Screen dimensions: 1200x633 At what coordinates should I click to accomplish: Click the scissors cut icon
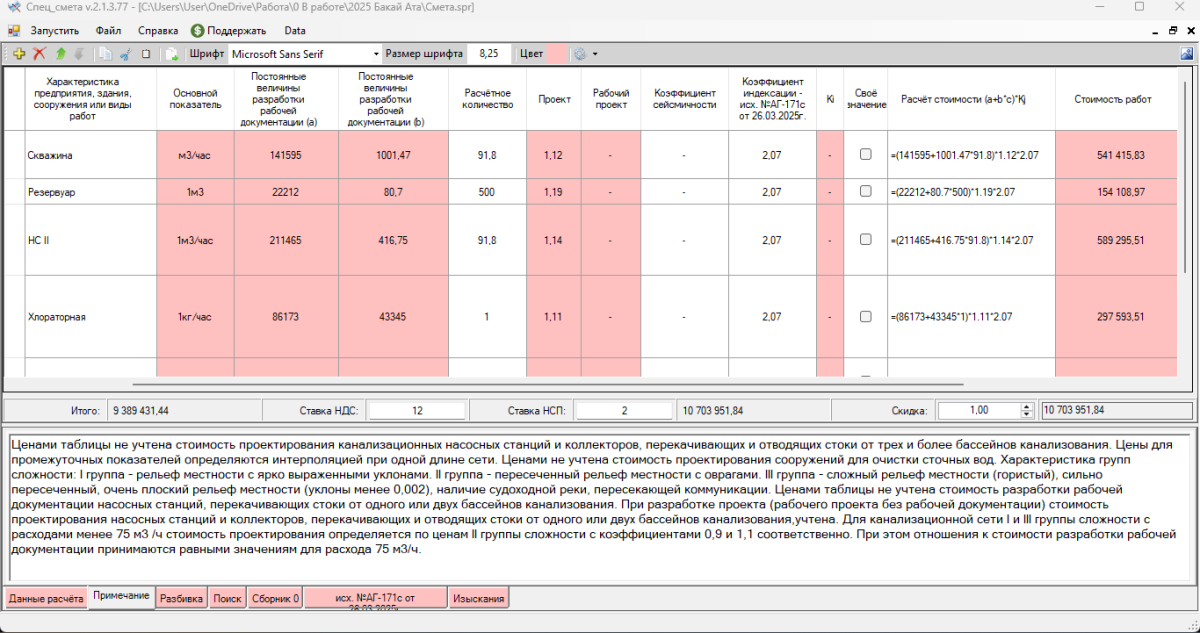coord(125,54)
